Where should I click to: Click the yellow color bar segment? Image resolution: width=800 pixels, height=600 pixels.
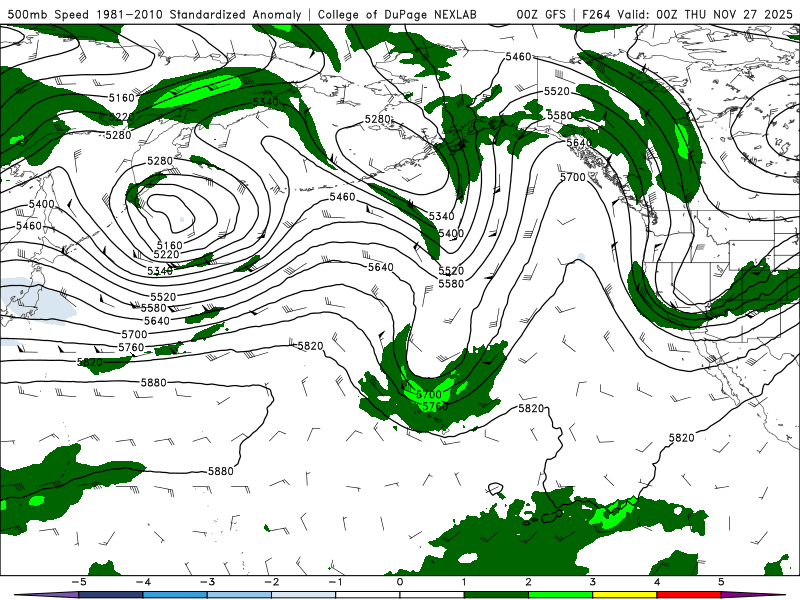pyautogui.click(x=624, y=595)
